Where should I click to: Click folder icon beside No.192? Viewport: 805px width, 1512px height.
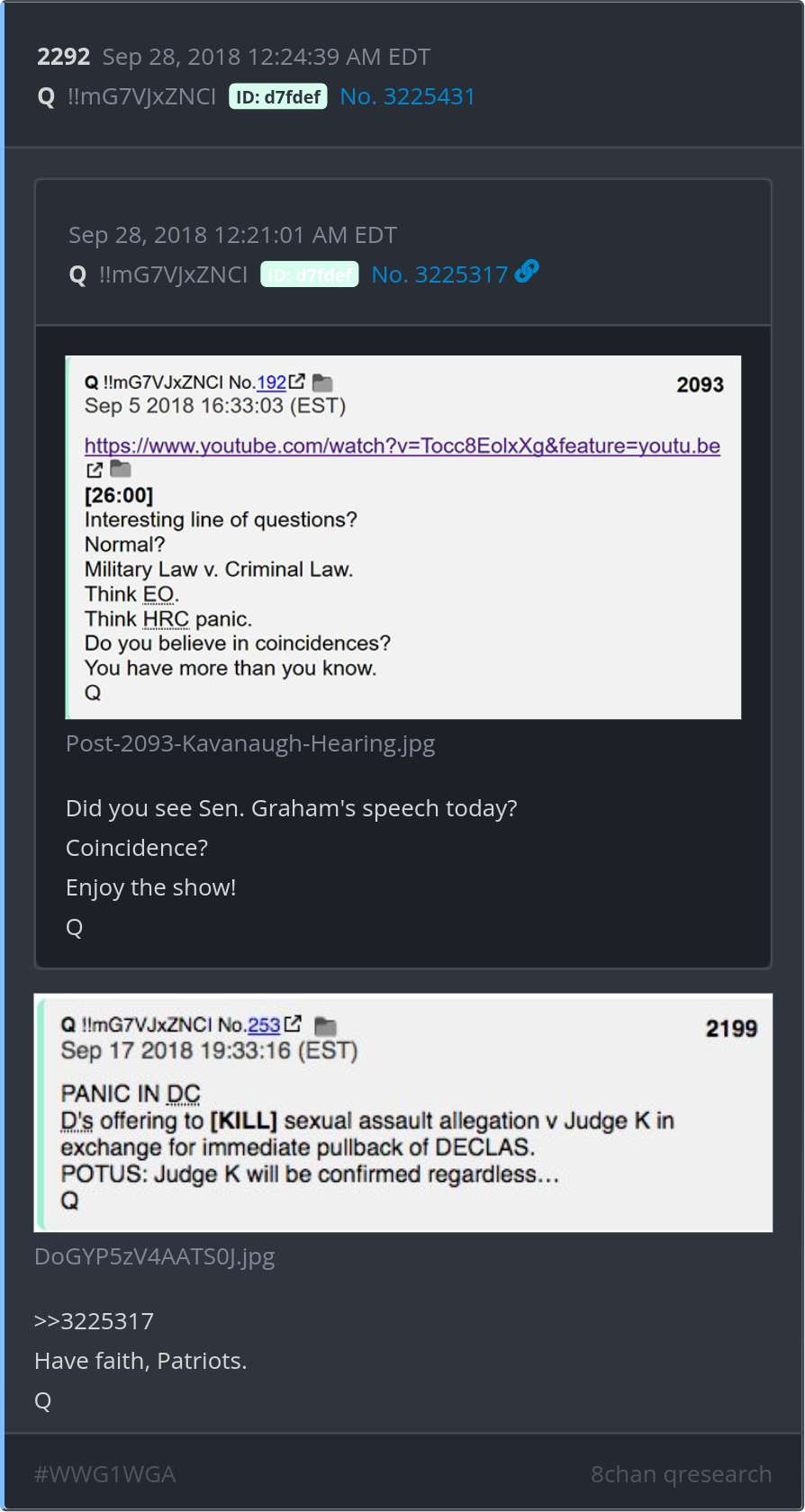tap(322, 383)
